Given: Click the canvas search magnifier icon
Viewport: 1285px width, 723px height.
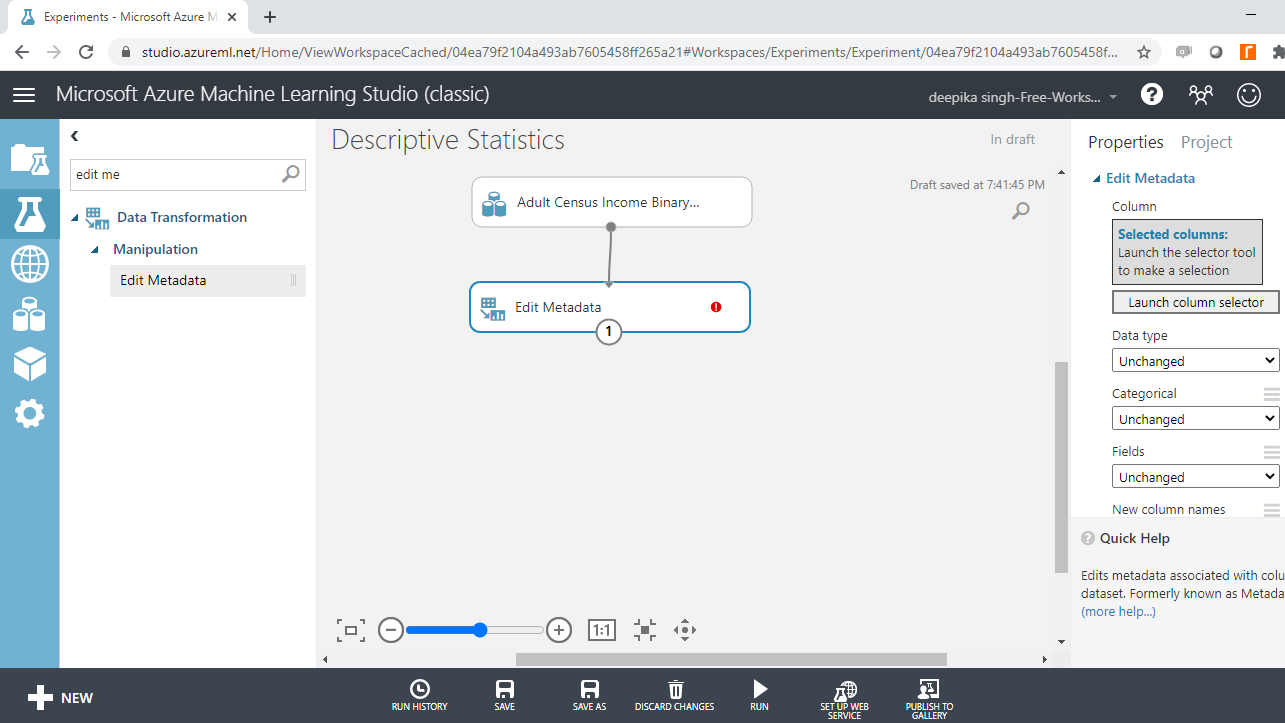Looking at the screenshot, I should (1020, 210).
